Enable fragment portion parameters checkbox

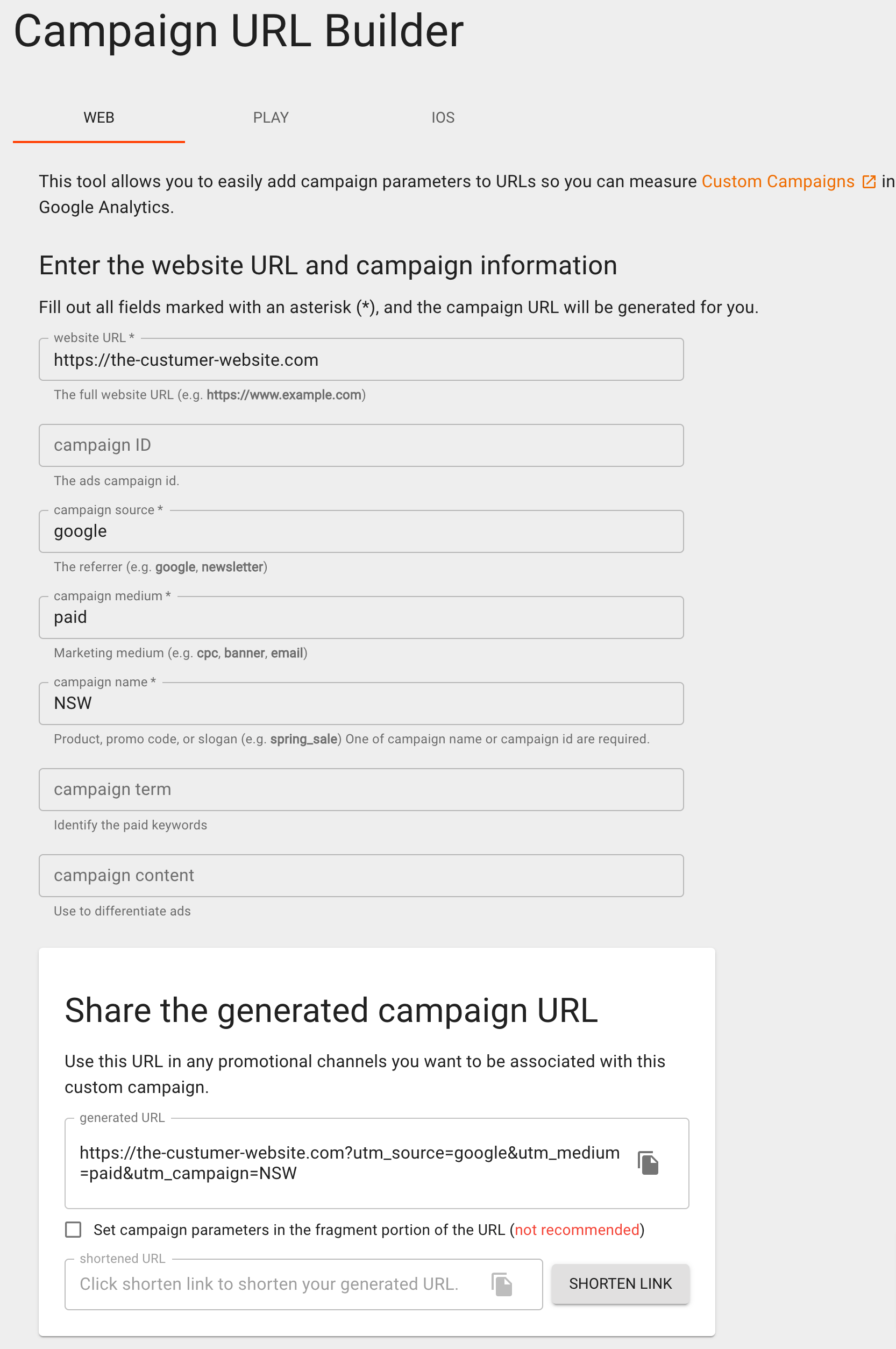pyautogui.click(x=73, y=1229)
